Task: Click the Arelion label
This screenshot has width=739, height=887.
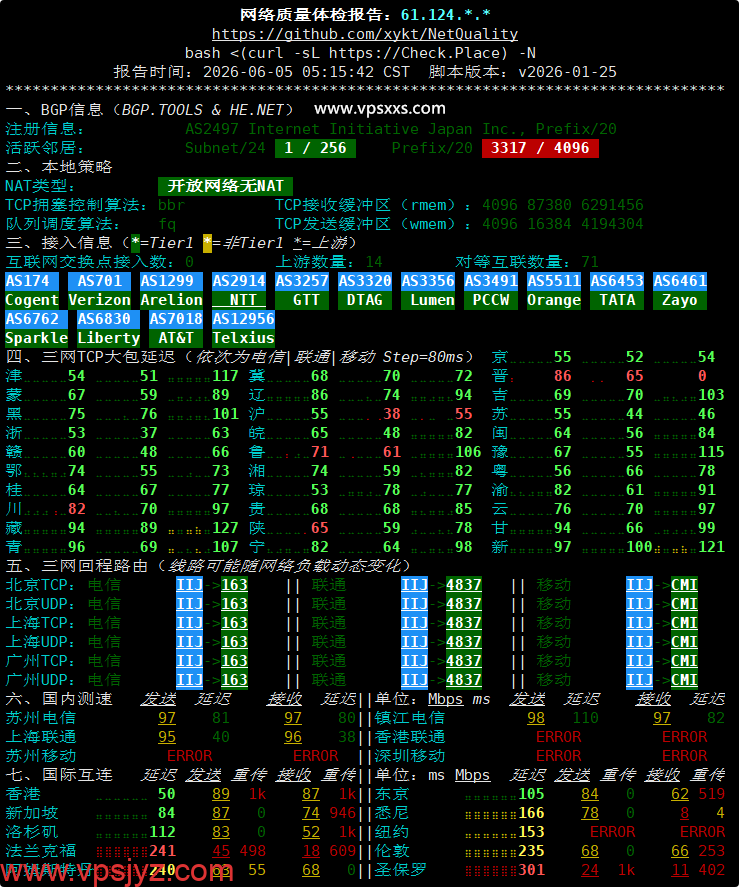Action: [x=171, y=300]
